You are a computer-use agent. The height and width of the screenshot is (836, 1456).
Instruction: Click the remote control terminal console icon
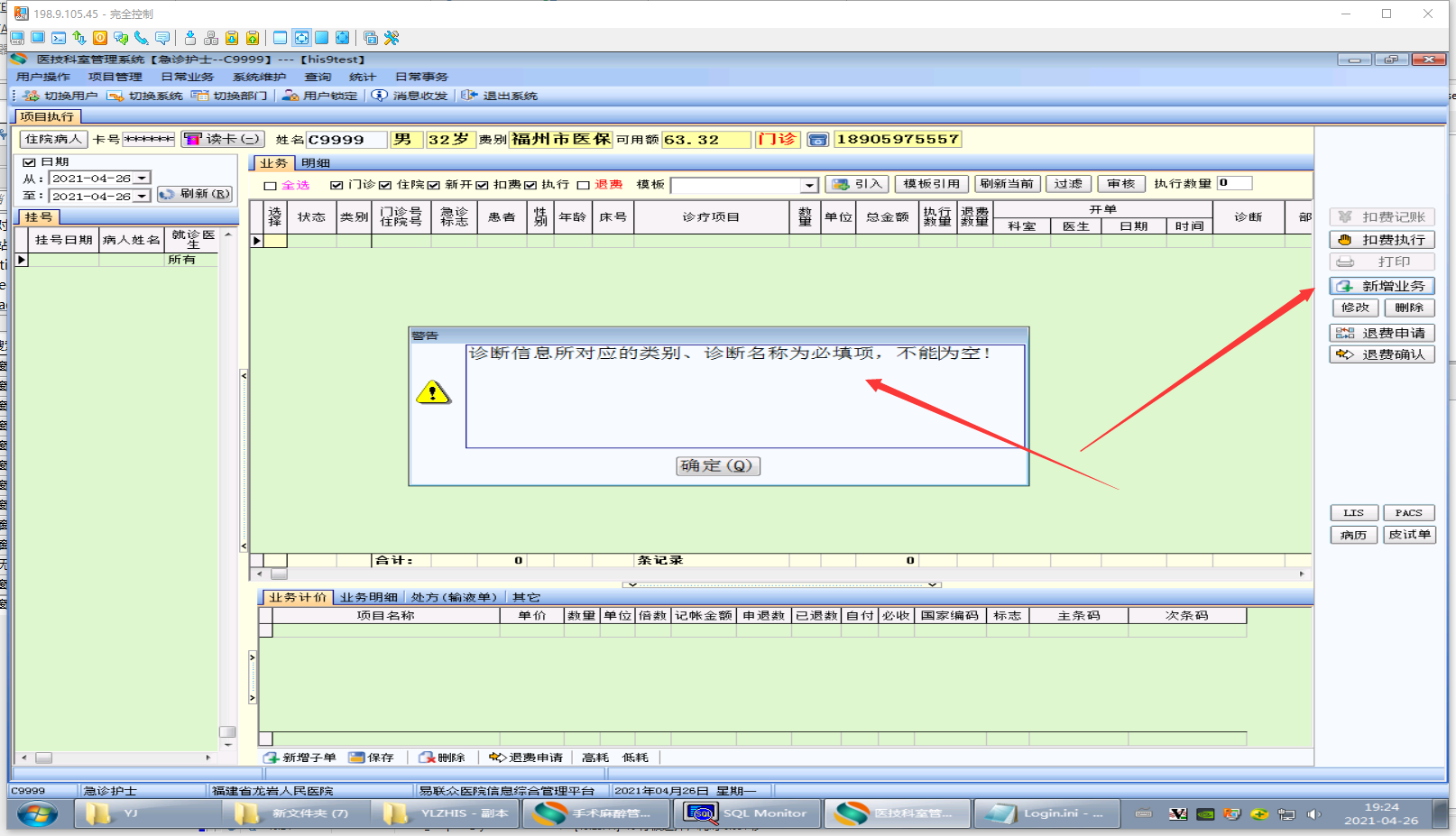point(59,38)
